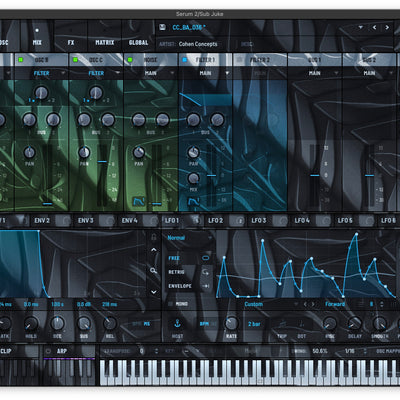Image resolution: width=400 pixels, height=400 pixels.
Task: Click the preset name CC_BA_036
Action: coord(189,27)
